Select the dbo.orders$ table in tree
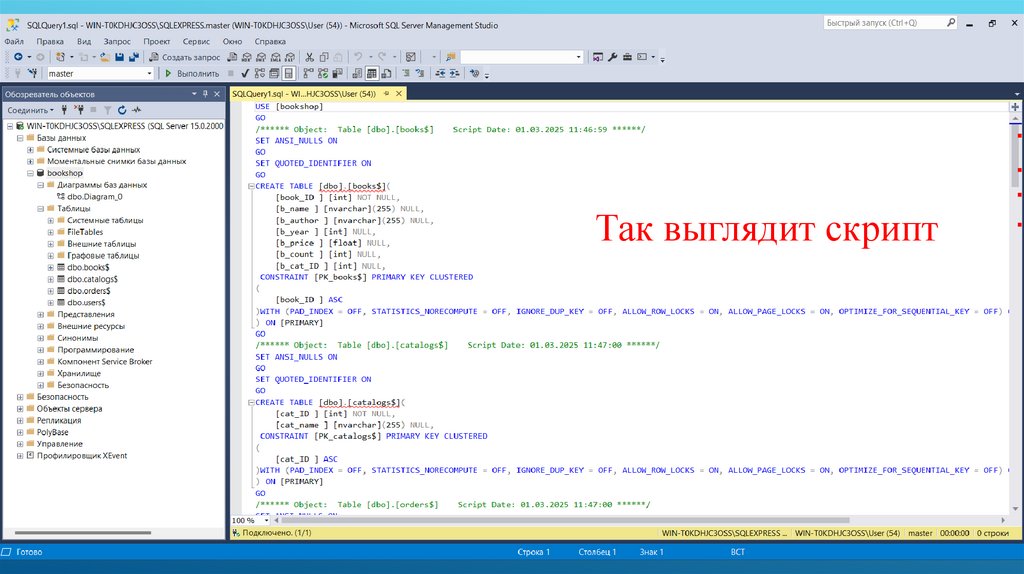1024x574 pixels. [x=88, y=291]
